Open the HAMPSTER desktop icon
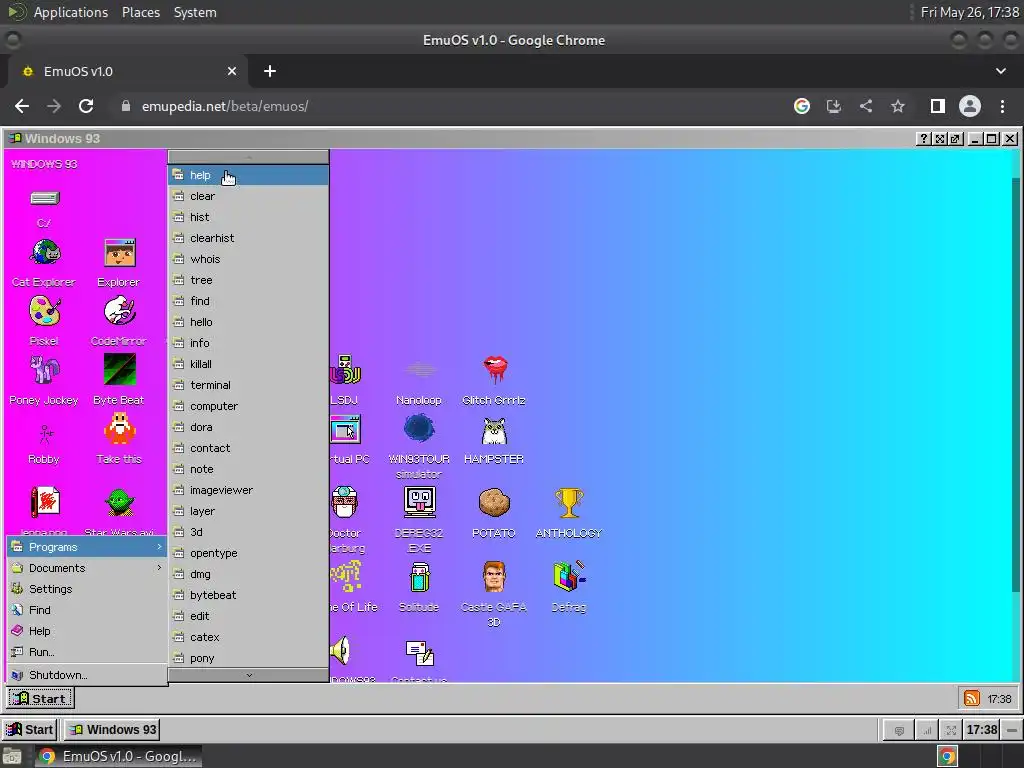 [494, 431]
